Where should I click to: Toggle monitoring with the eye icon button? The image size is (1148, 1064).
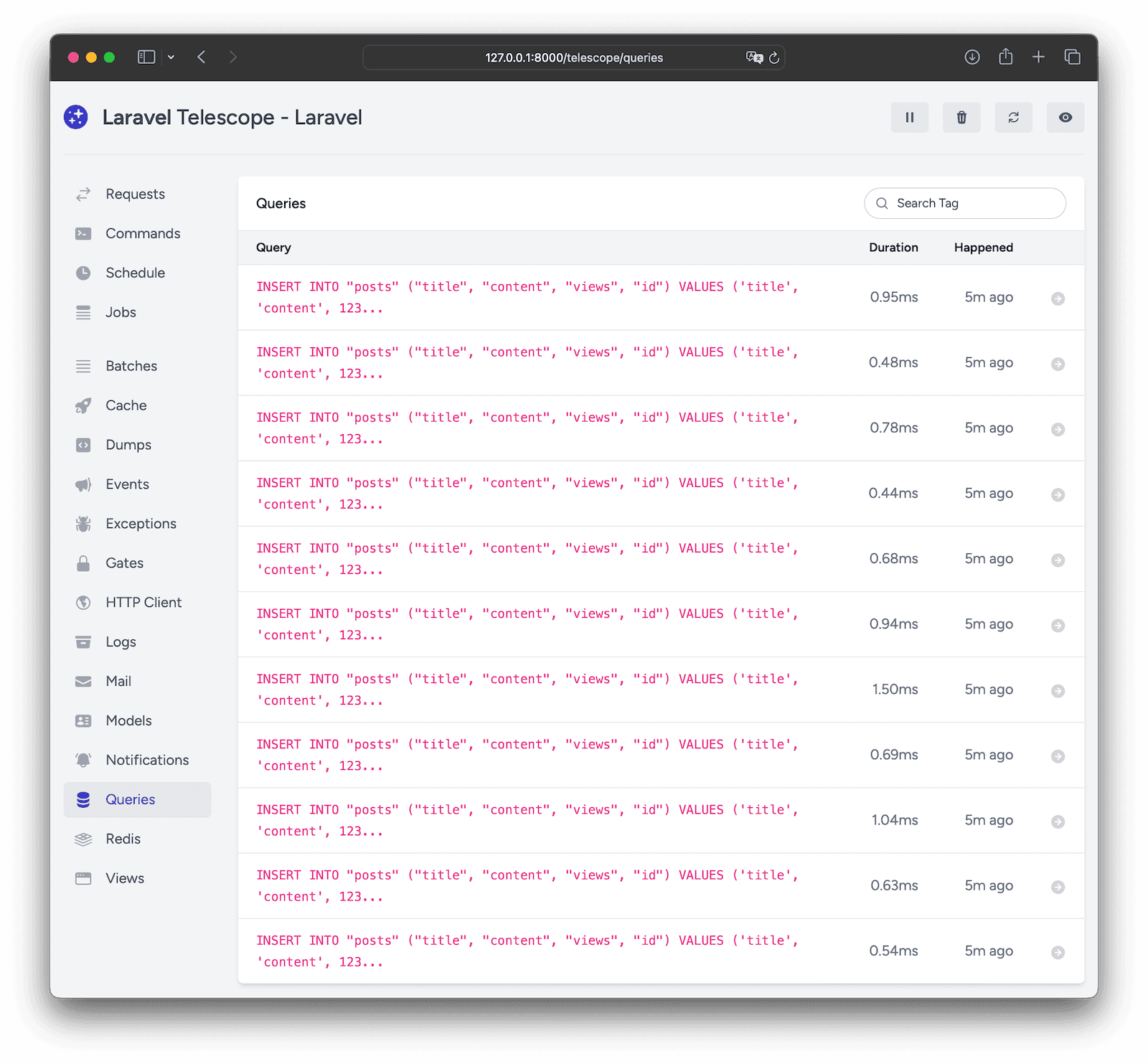click(x=1065, y=118)
